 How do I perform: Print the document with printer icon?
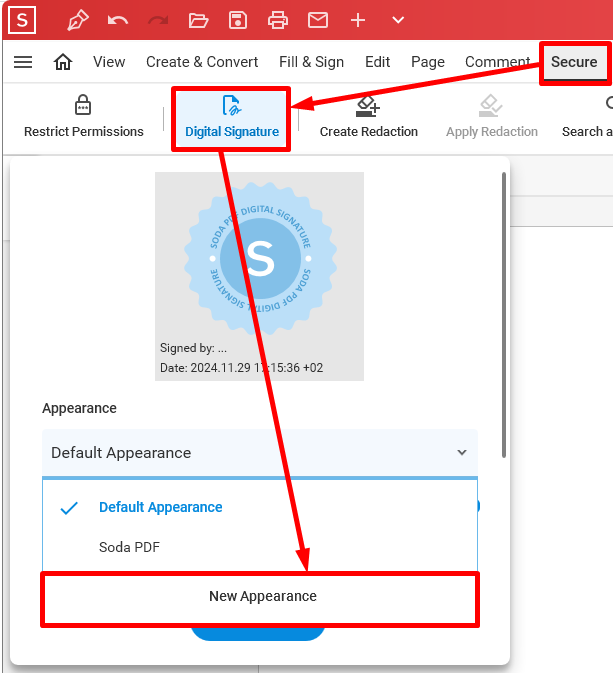(x=278, y=20)
